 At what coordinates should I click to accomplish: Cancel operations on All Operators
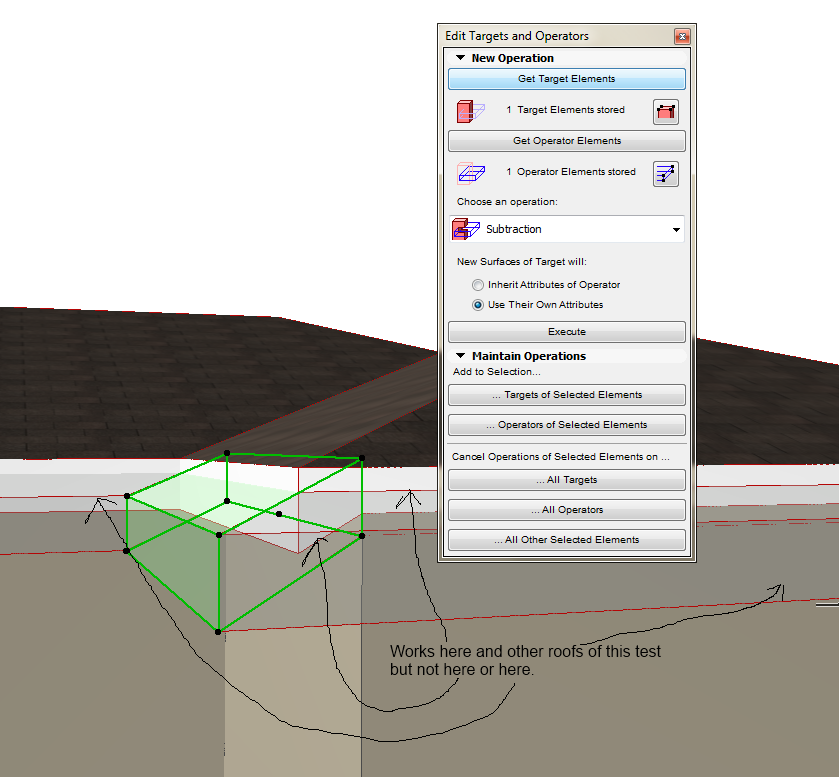[x=567, y=510]
